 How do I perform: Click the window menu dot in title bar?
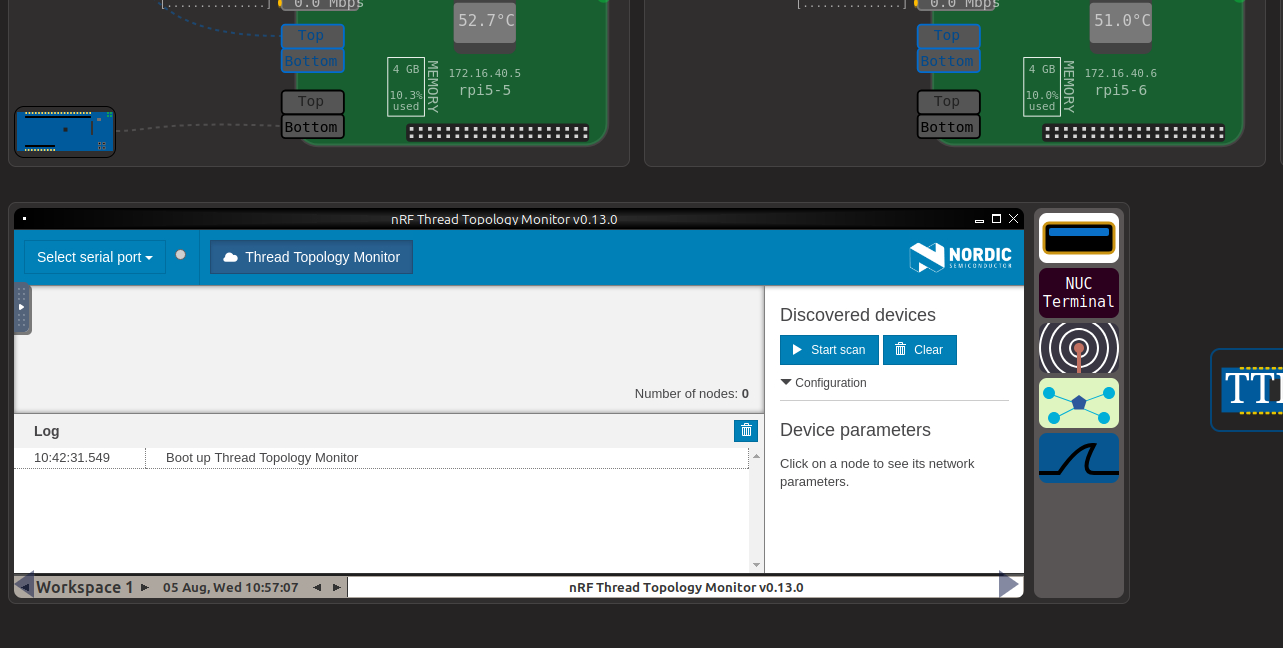click(x=24, y=218)
